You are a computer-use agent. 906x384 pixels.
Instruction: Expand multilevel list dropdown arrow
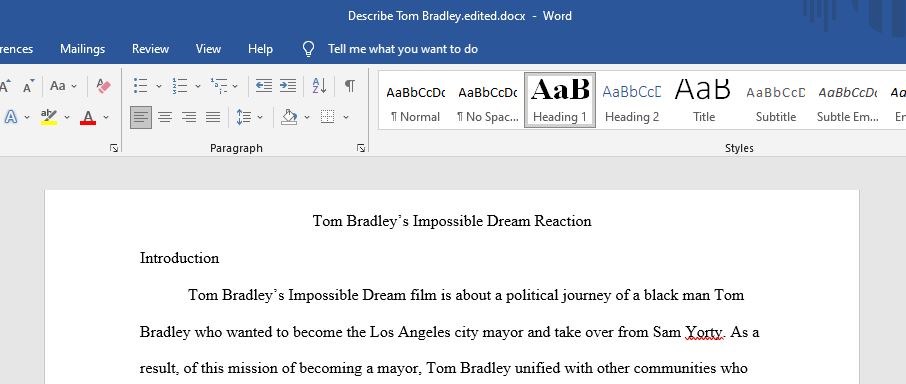(x=235, y=87)
